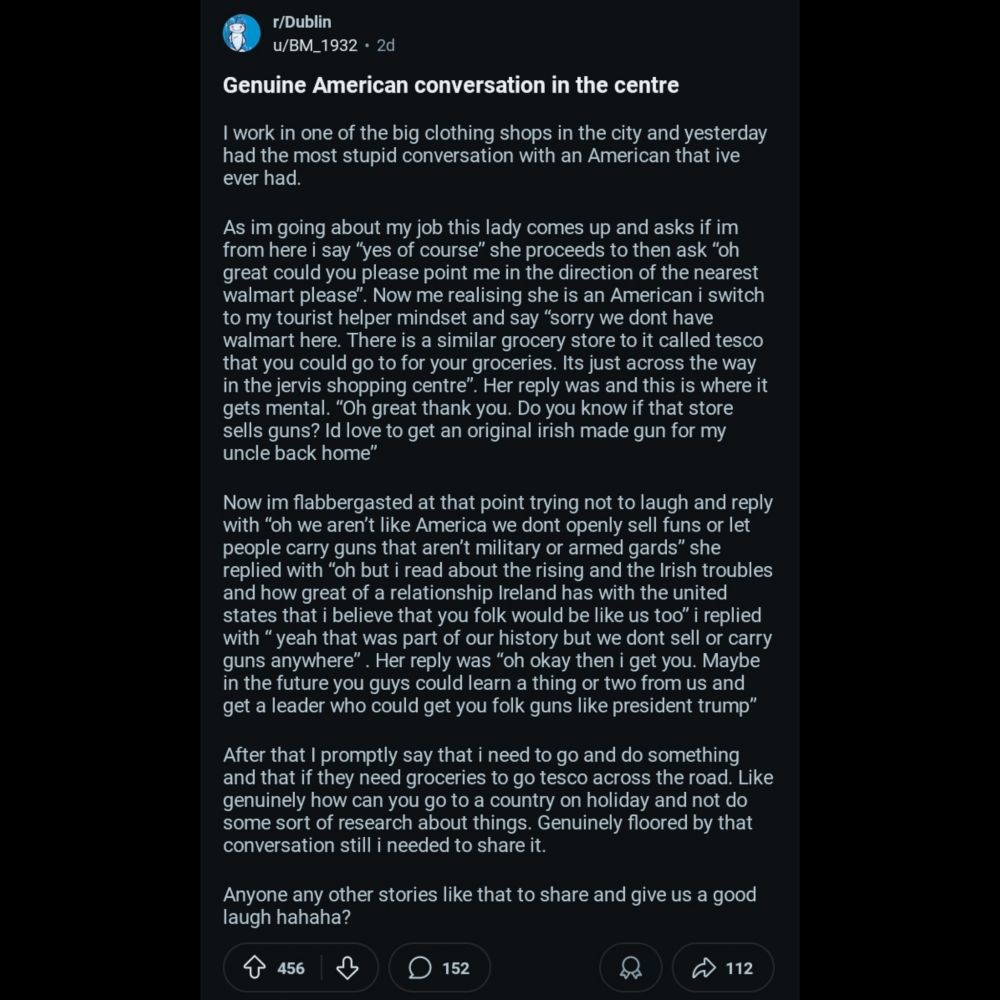
Task: Click the r/Dublin community avatar
Action: tap(241, 33)
